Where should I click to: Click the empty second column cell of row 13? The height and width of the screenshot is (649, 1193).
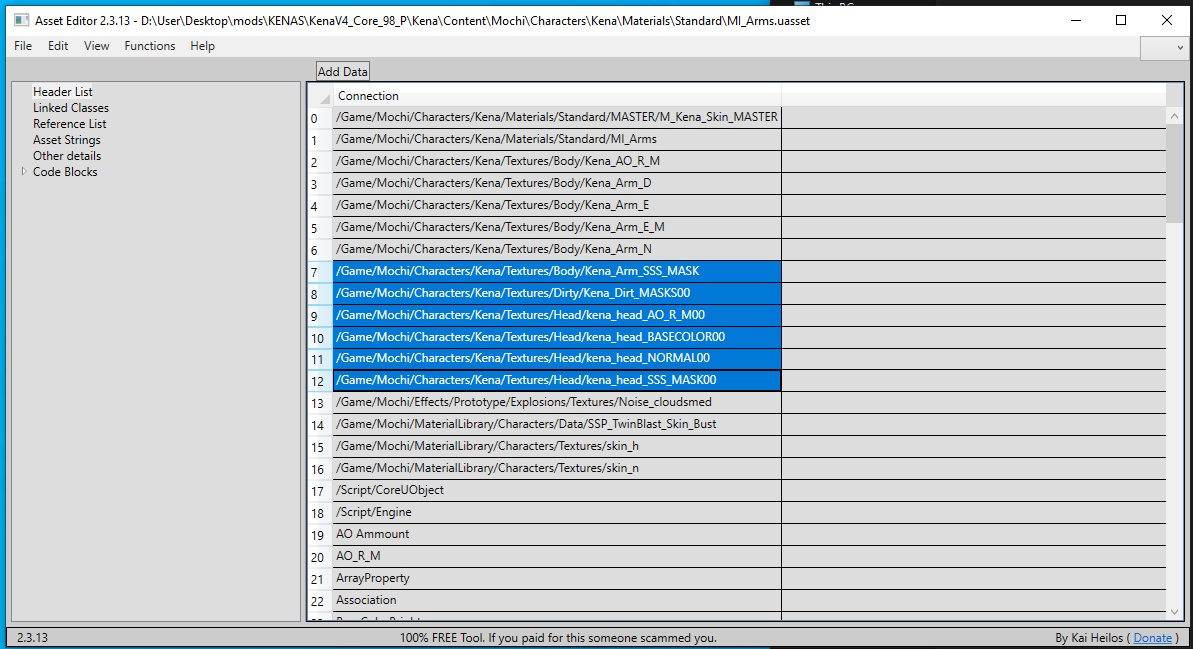(x=974, y=402)
